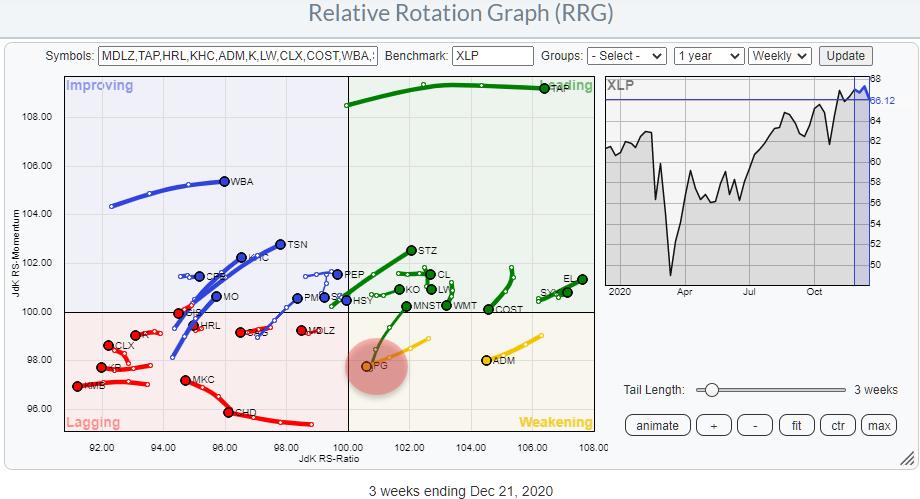Screen dimensions: 920x499
Task: Select the EL data point
Action: point(582,279)
